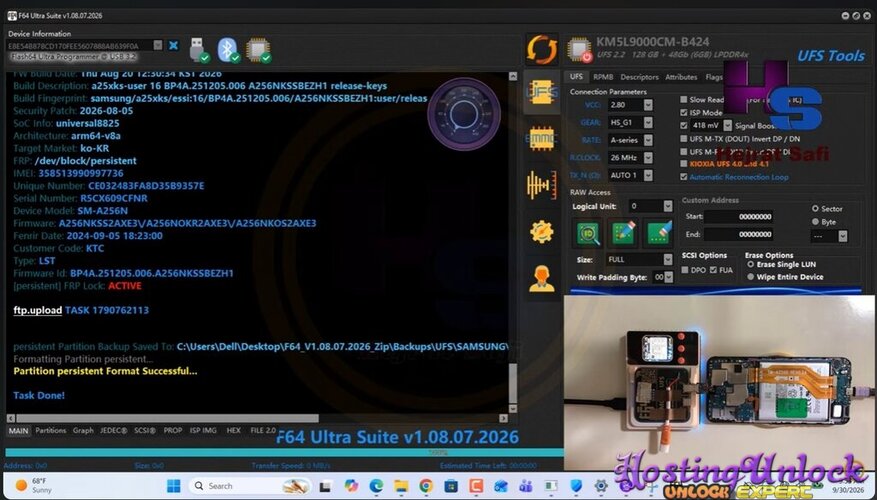The image size is (877, 500).
Task: Open the R.CLOCK 26 MHz dropdown
Action: coord(648,158)
